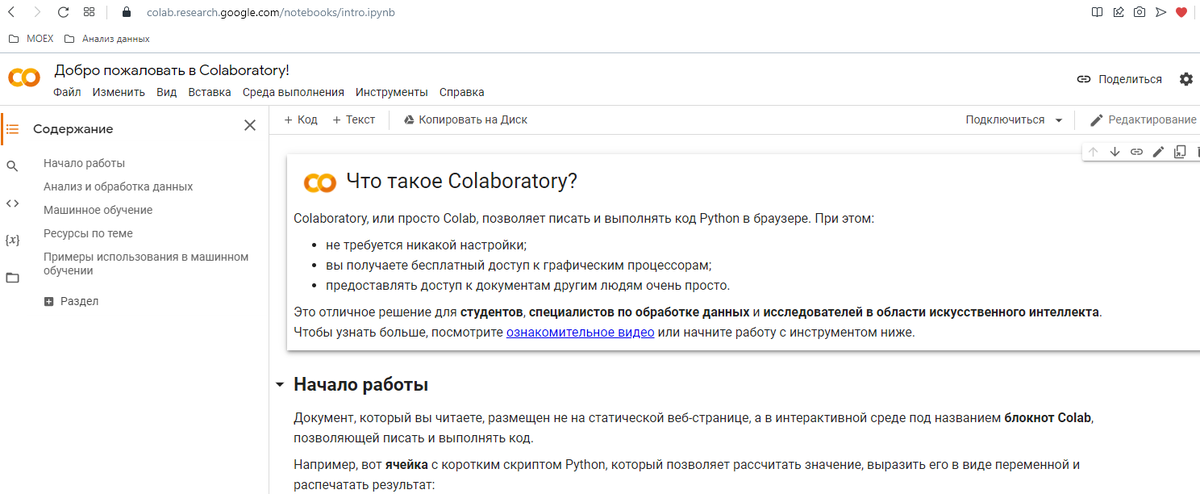Open the Файл menu
Viewport: 1200px width, 494px height.
point(67,92)
